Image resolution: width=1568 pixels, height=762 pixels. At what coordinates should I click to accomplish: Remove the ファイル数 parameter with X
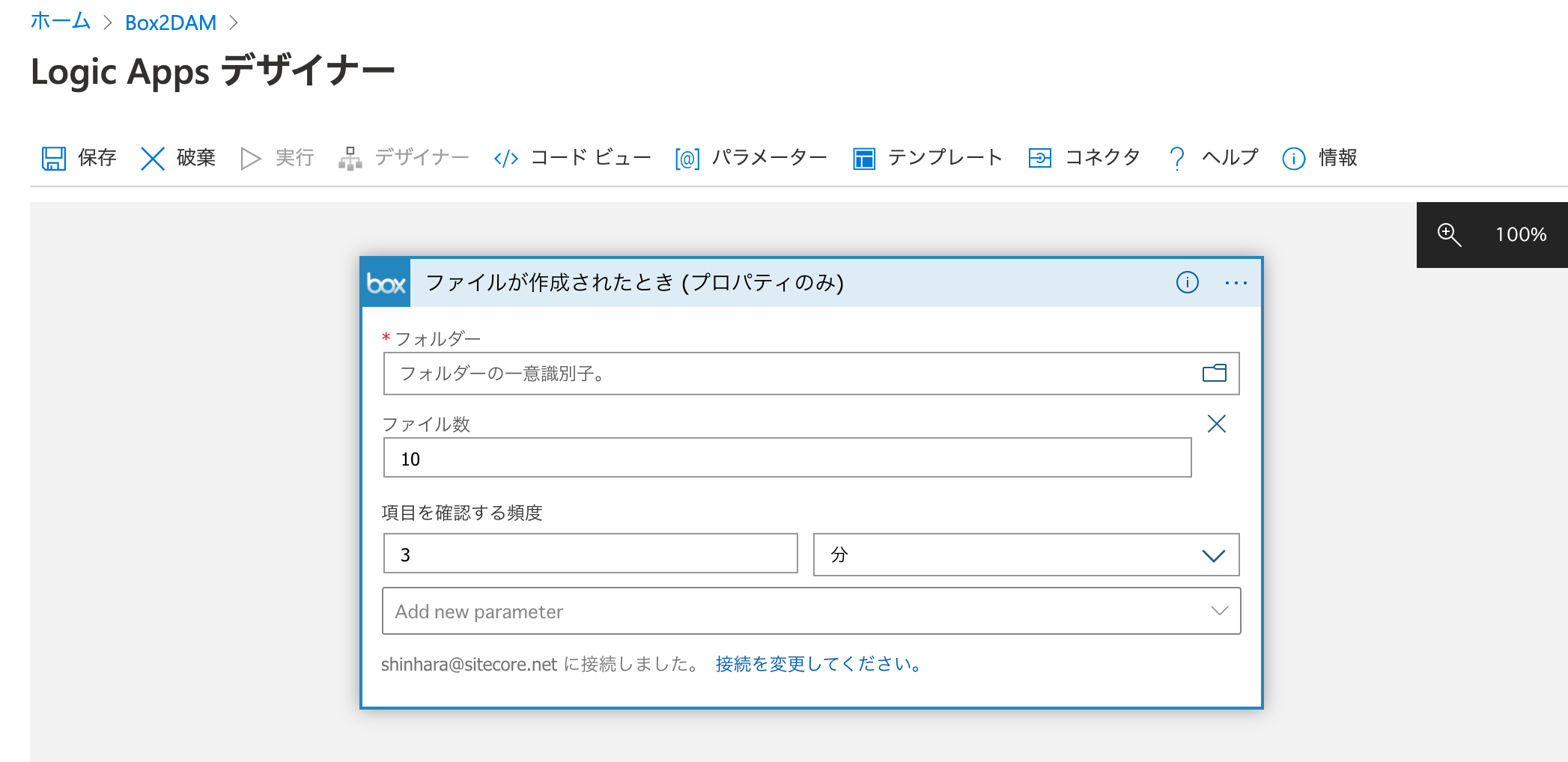[1217, 424]
